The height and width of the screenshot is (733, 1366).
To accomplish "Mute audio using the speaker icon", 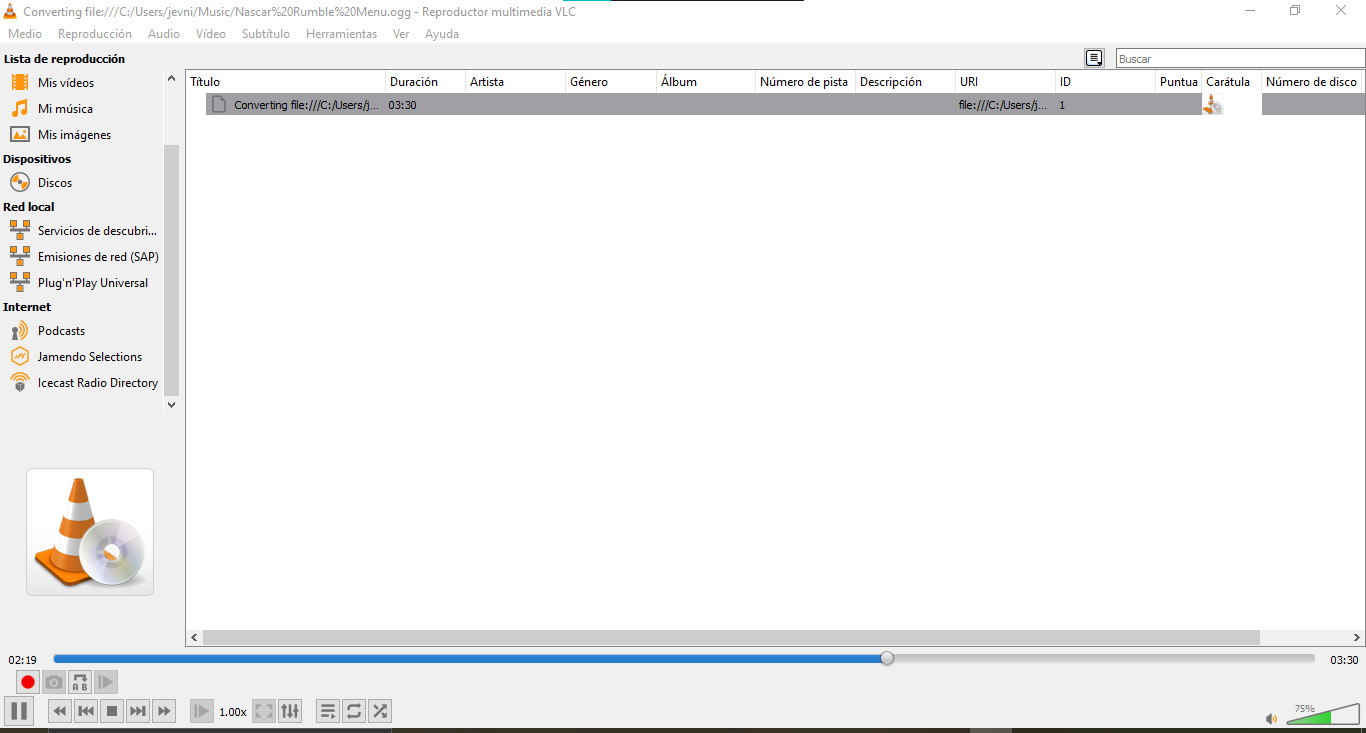I will [1271, 718].
